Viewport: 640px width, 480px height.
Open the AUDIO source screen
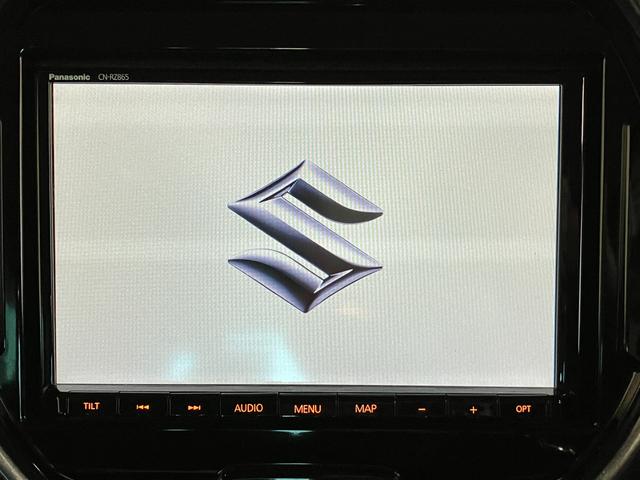[248, 407]
